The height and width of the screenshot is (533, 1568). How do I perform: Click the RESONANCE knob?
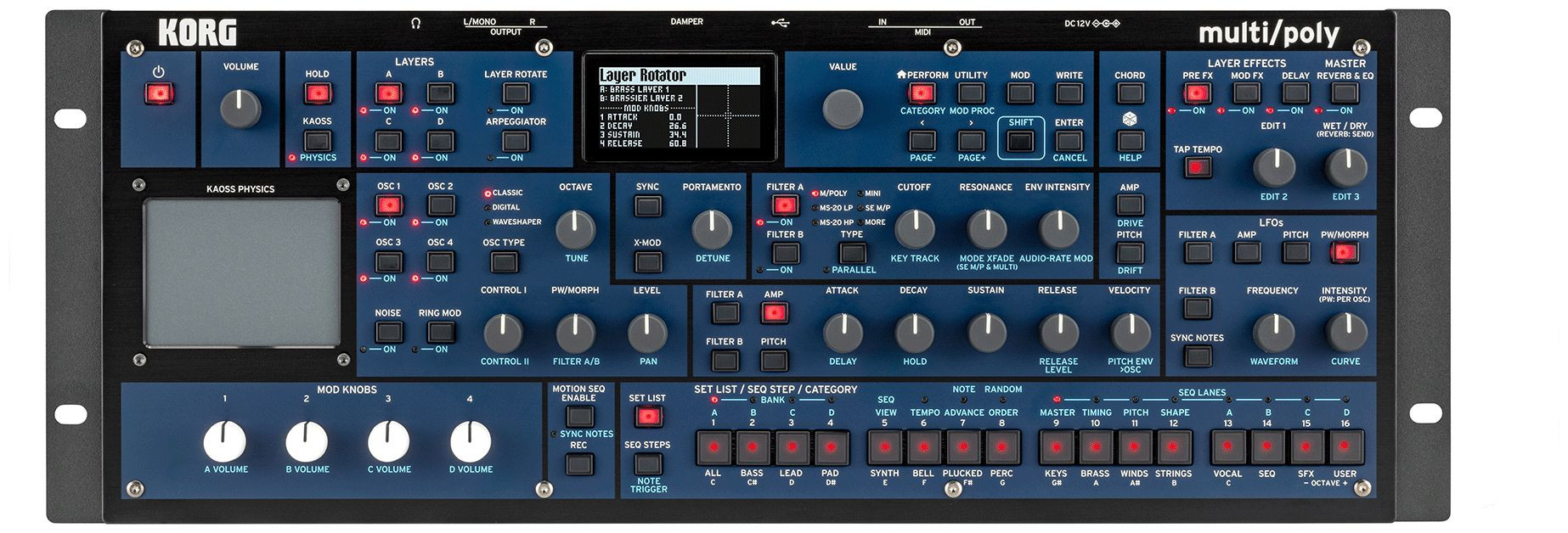(986, 227)
